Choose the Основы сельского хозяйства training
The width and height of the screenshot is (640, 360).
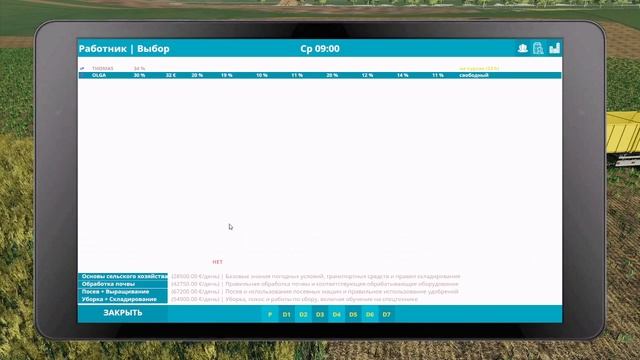click(123, 276)
